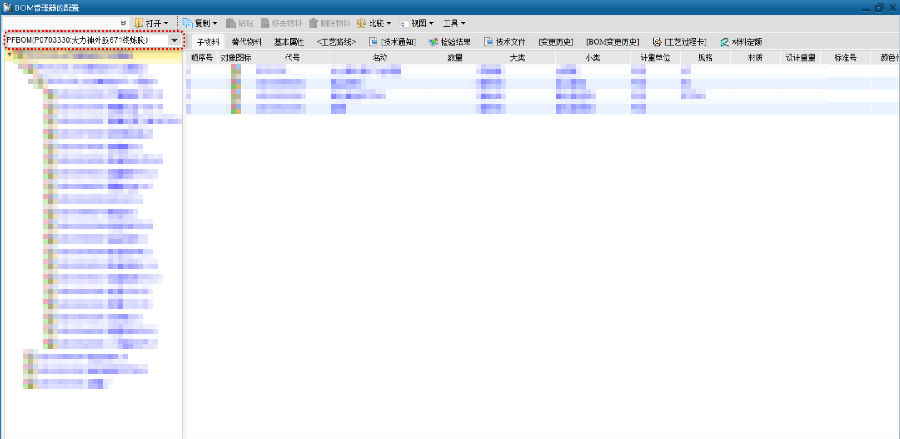Viewport: 900px width, 439px height.
Task: Restore the window using the title bar button
Action: pyautogui.click(x=879, y=7)
